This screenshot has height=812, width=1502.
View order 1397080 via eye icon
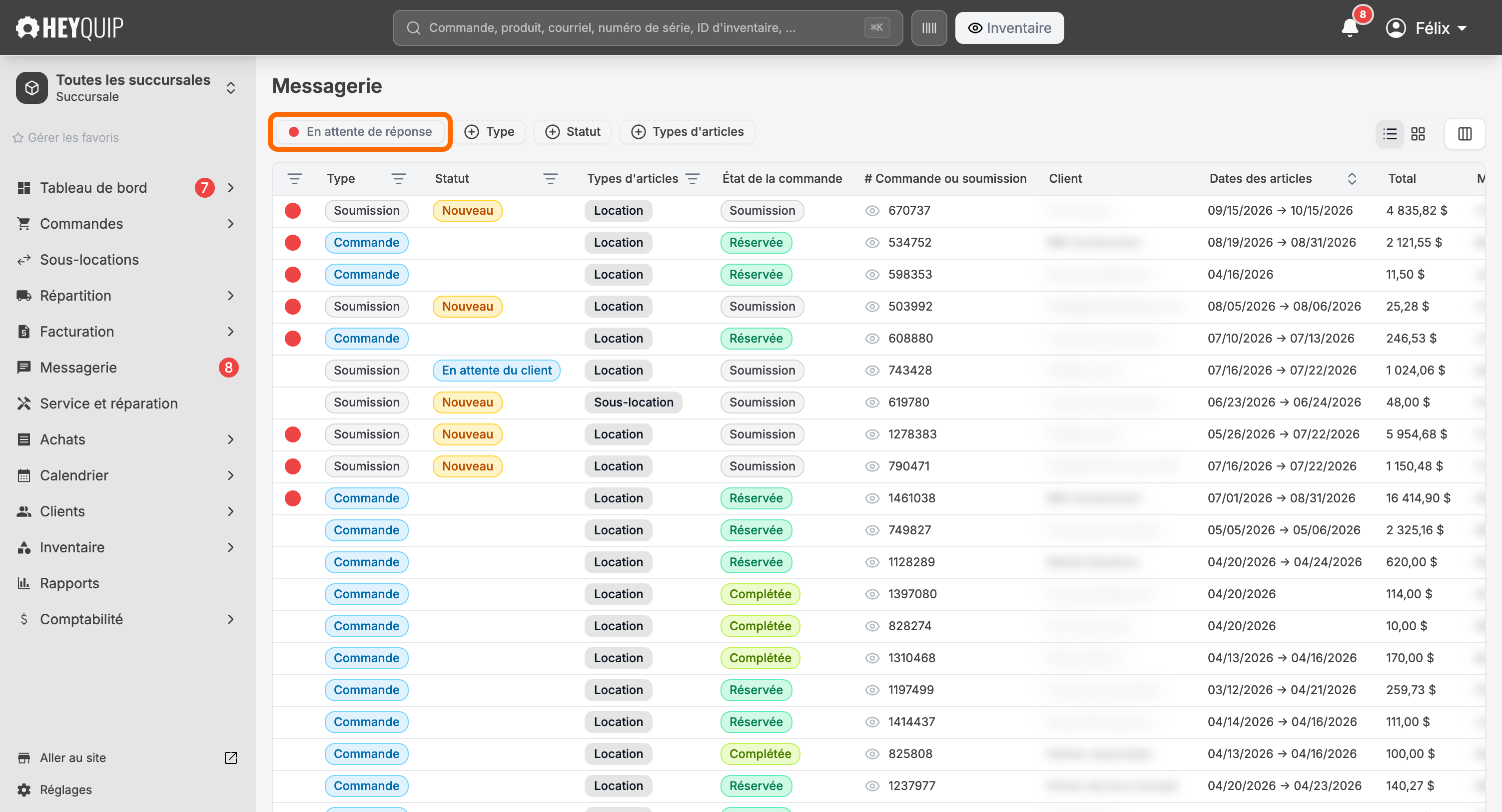[872, 594]
